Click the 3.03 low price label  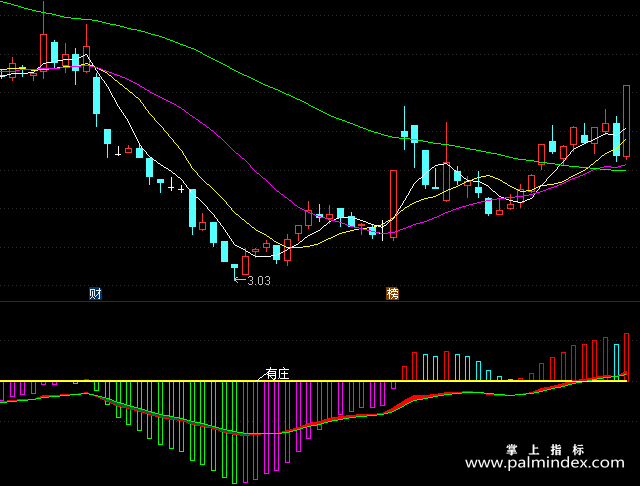click(x=259, y=281)
